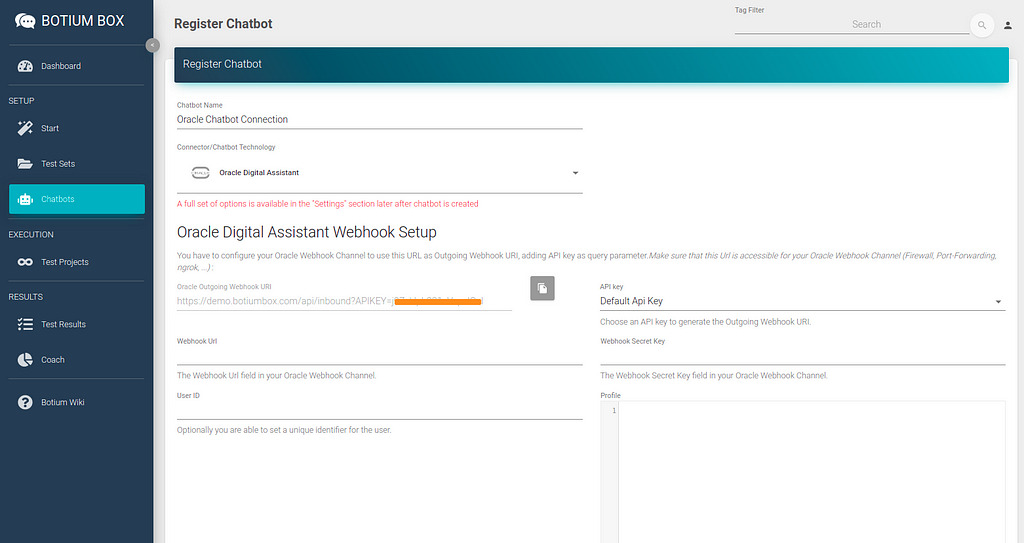Click into the Webhook Secret Key field
The image size is (1024, 543).
pos(803,355)
